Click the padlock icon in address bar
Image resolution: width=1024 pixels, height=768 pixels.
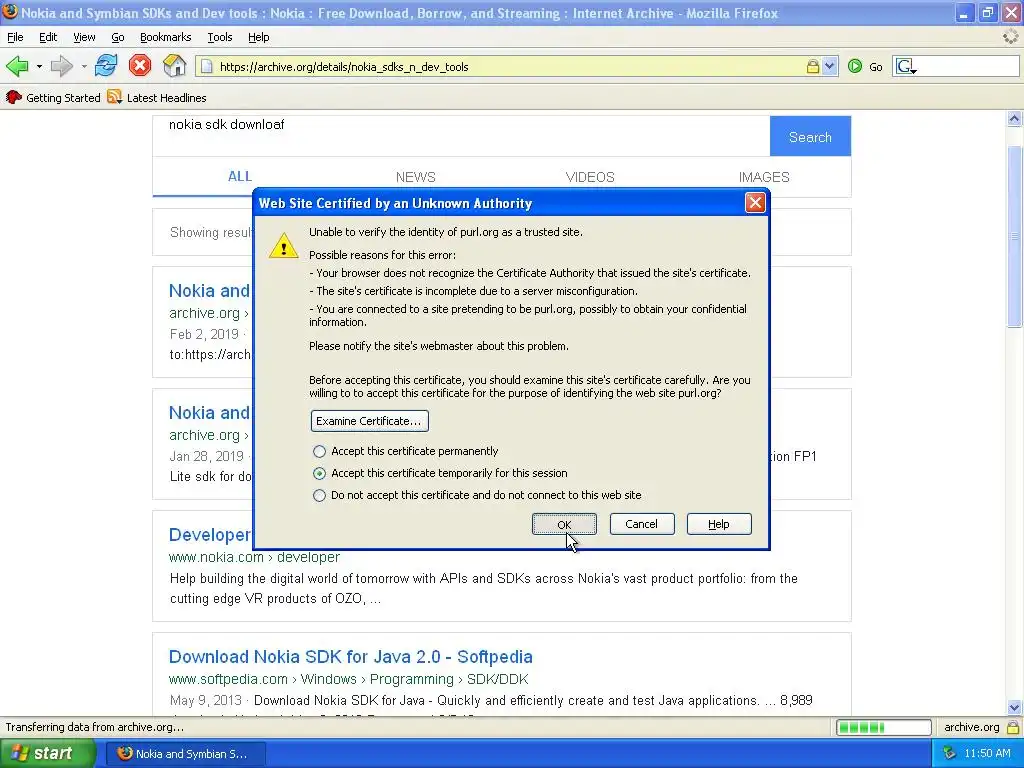[812, 67]
